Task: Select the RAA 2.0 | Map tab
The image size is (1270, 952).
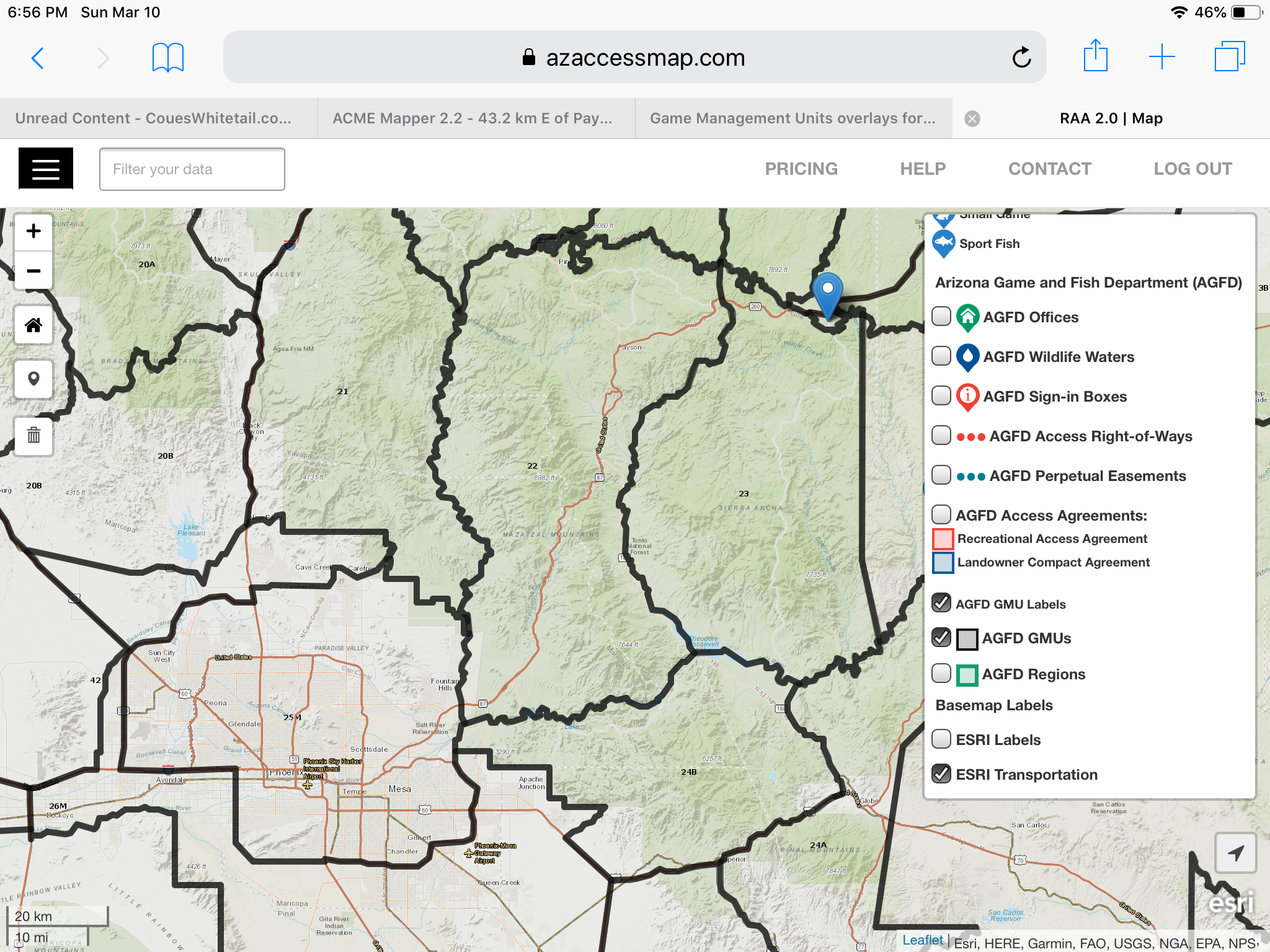Action: coord(1111,118)
